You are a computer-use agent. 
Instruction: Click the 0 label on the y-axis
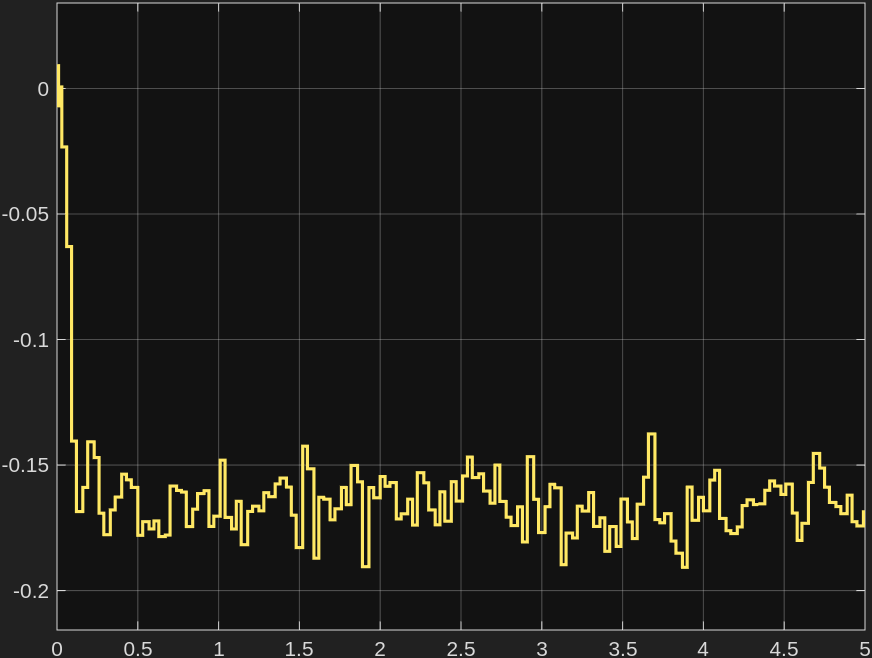(x=43, y=89)
